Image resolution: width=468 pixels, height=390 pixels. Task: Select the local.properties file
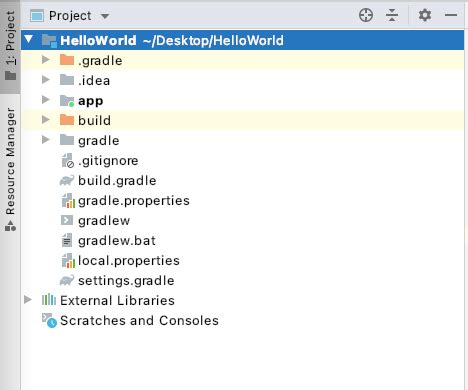pos(129,261)
